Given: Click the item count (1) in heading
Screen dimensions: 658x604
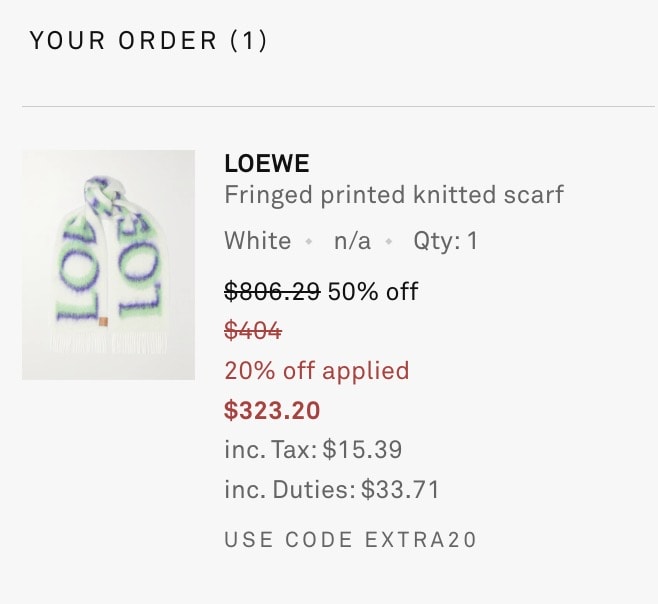Looking at the screenshot, I should pos(248,41).
